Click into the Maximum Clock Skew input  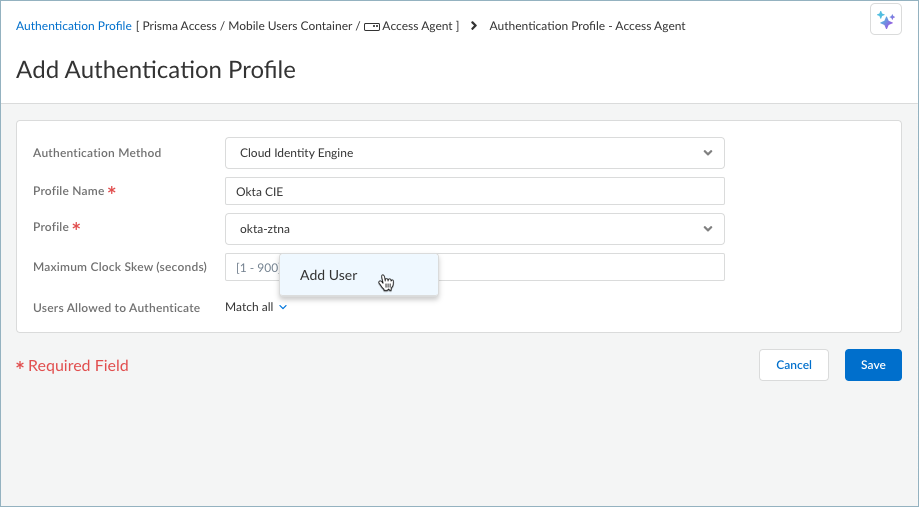[x=580, y=267]
